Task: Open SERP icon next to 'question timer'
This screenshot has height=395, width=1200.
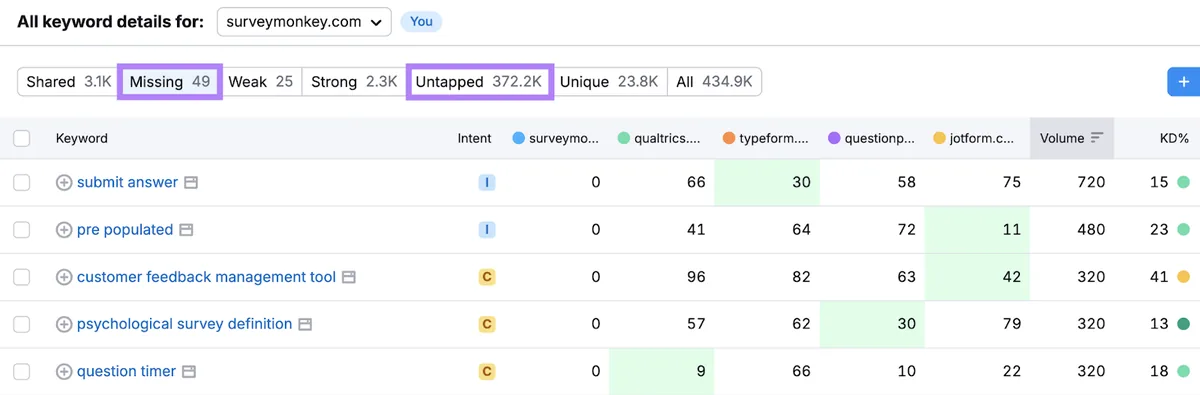Action: point(189,372)
